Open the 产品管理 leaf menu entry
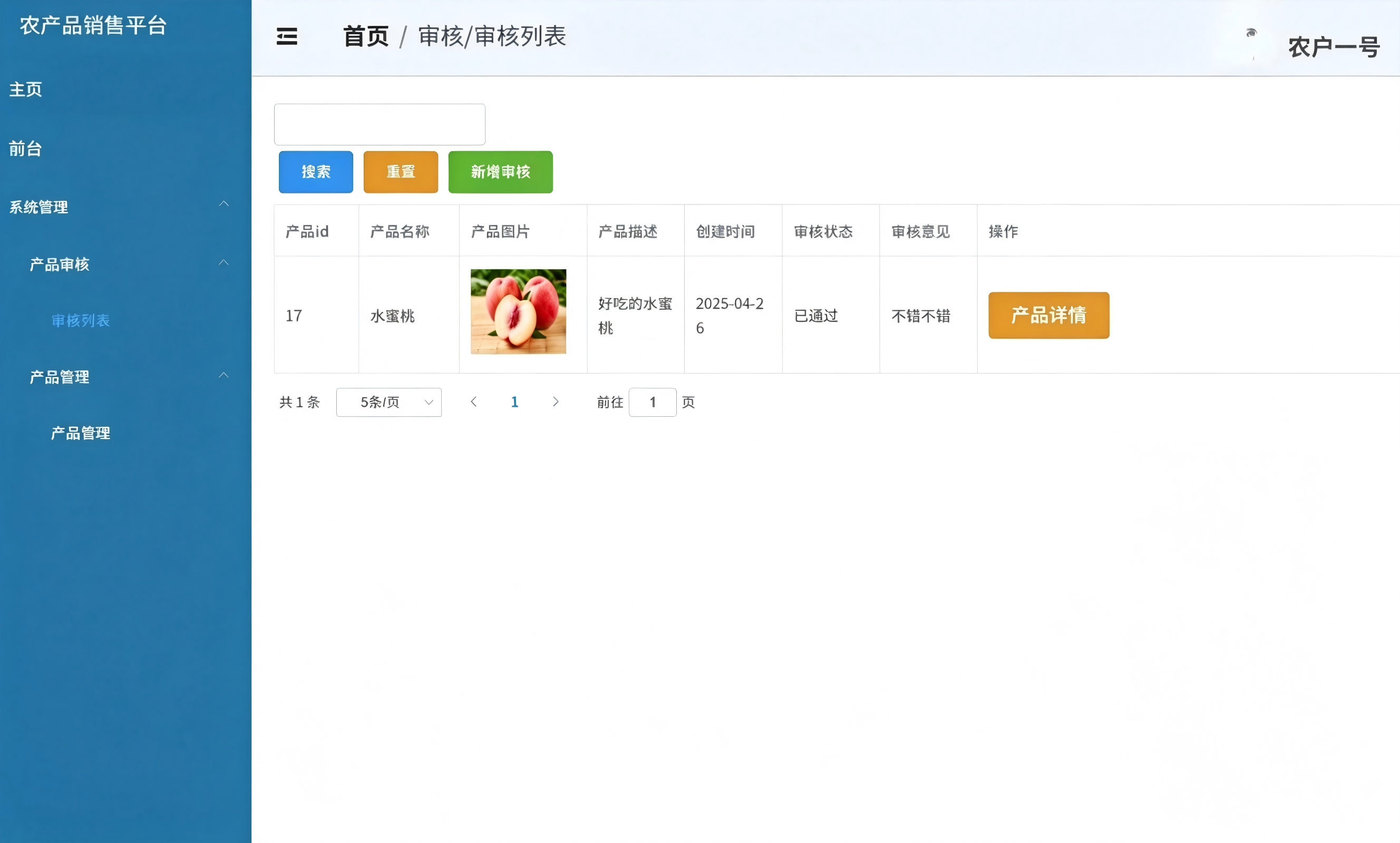Viewport: 1400px width, 843px height. [81, 433]
